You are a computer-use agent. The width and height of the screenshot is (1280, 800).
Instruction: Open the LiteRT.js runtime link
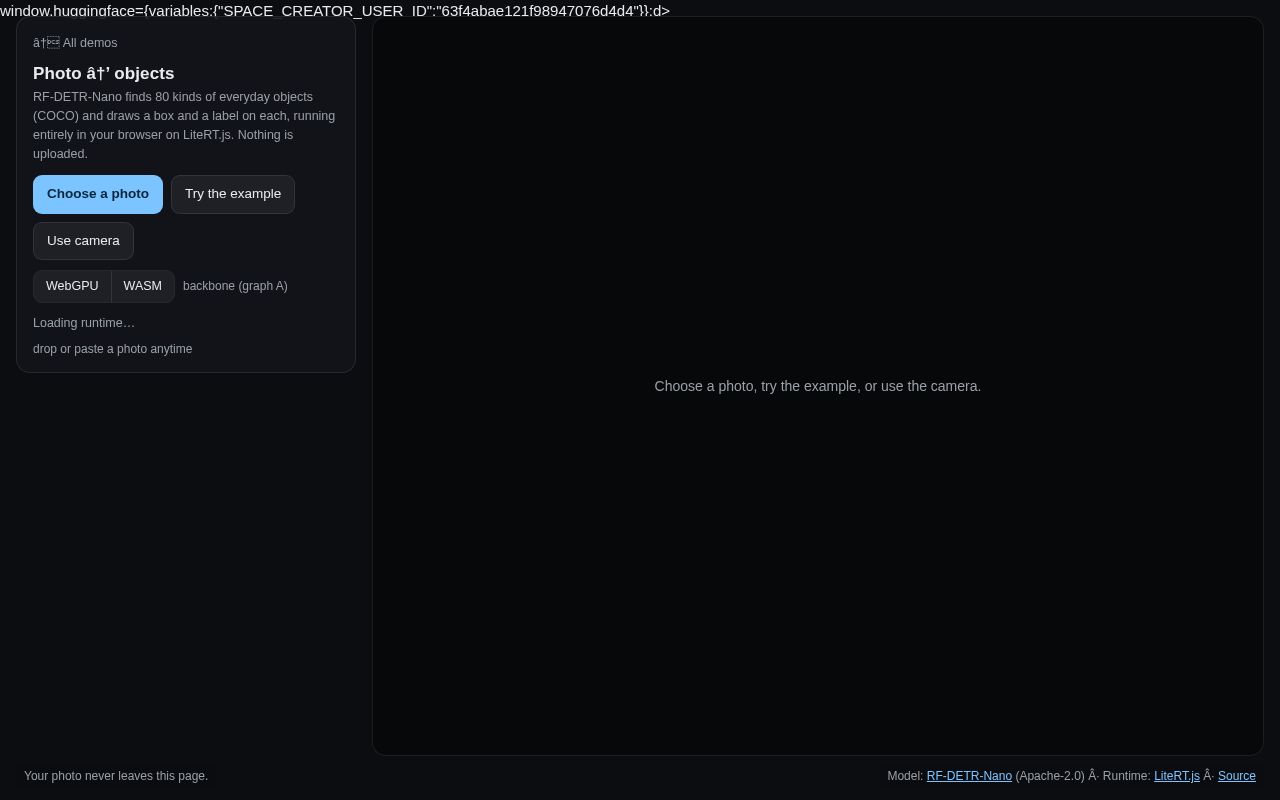[1177, 776]
